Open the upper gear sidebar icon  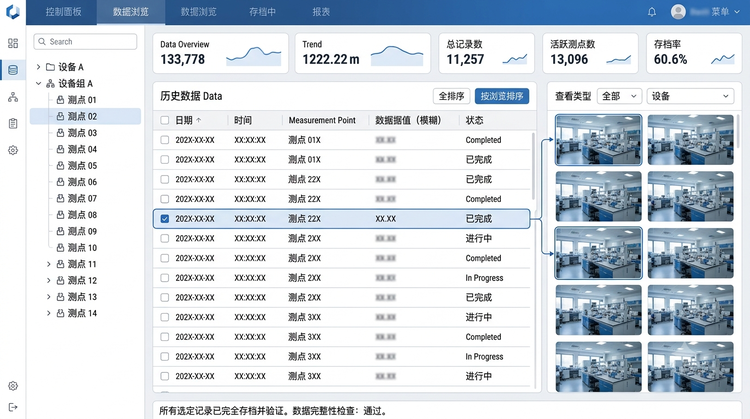[x=13, y=150]
